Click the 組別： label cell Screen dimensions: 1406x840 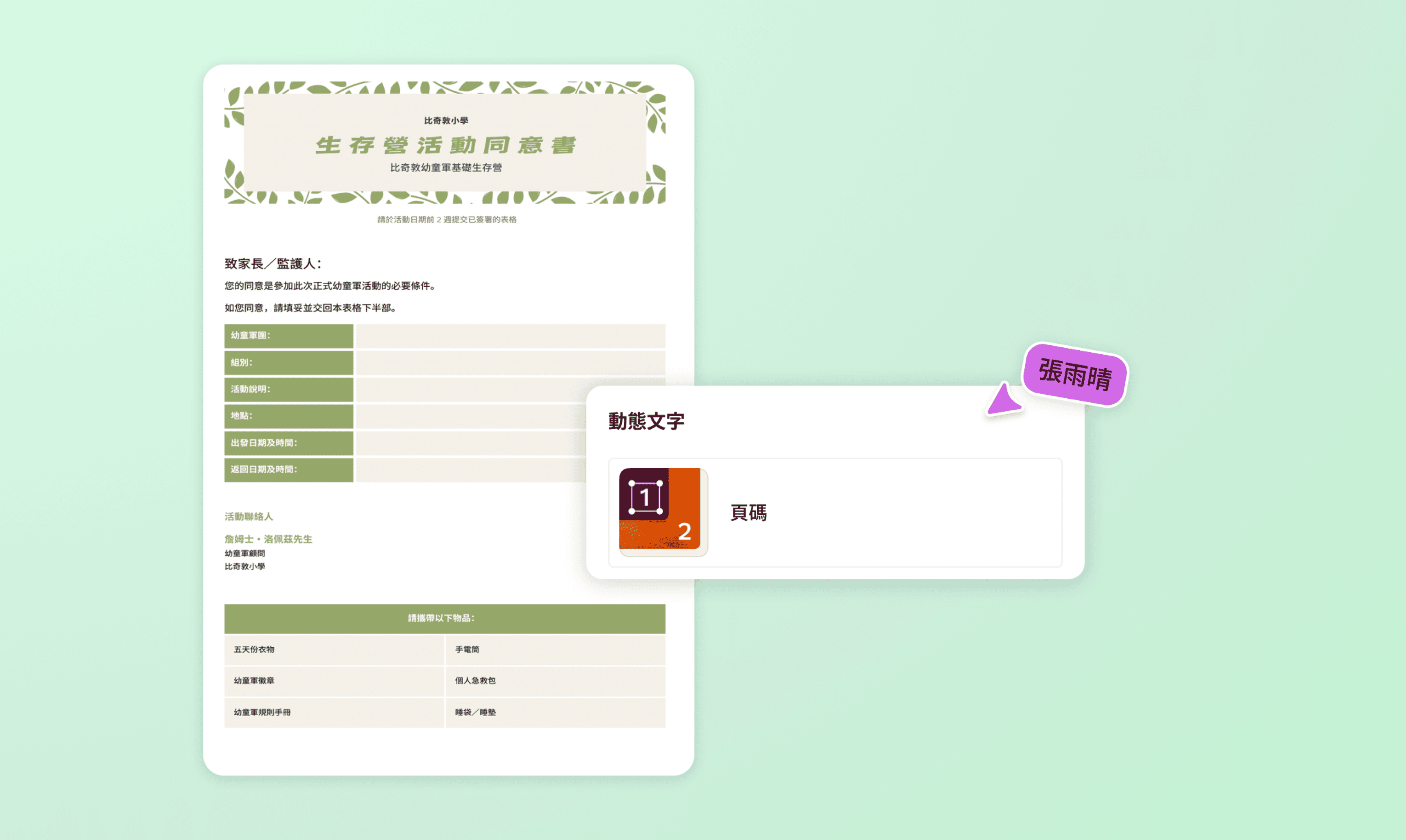pos(289,362)
